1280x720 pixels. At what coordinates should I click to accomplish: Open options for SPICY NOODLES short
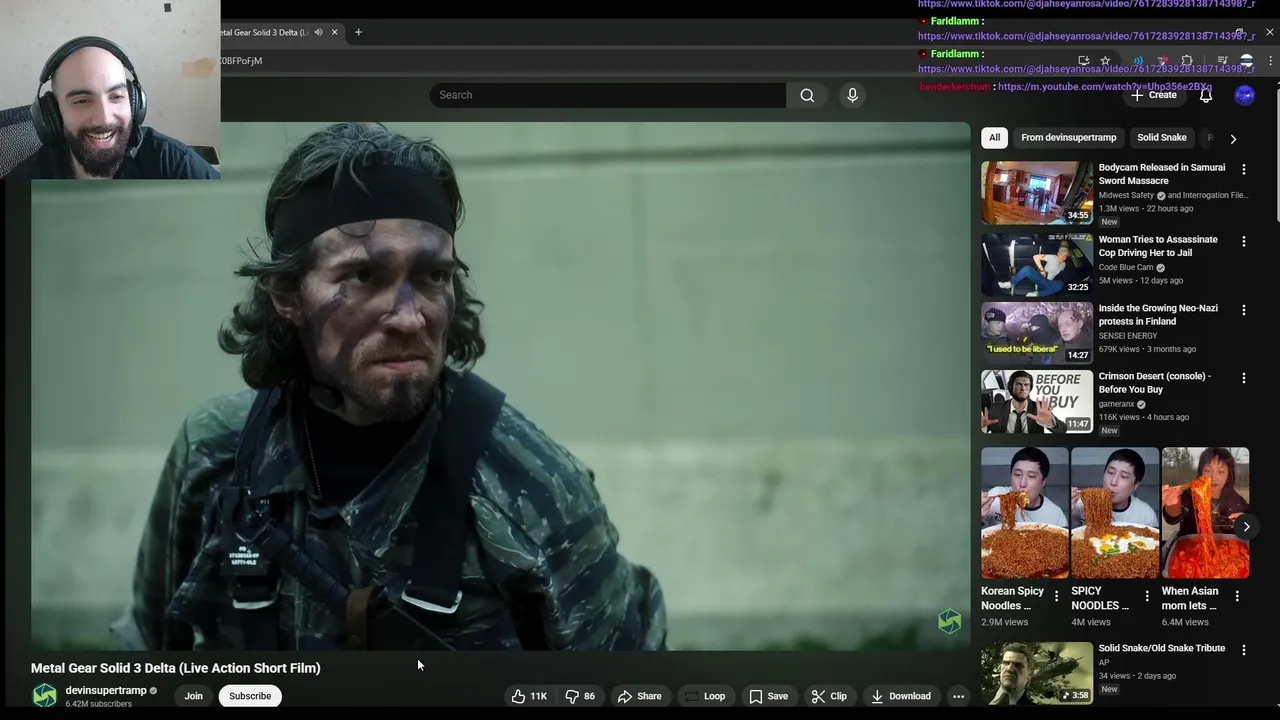click(x=1147, y=596)
